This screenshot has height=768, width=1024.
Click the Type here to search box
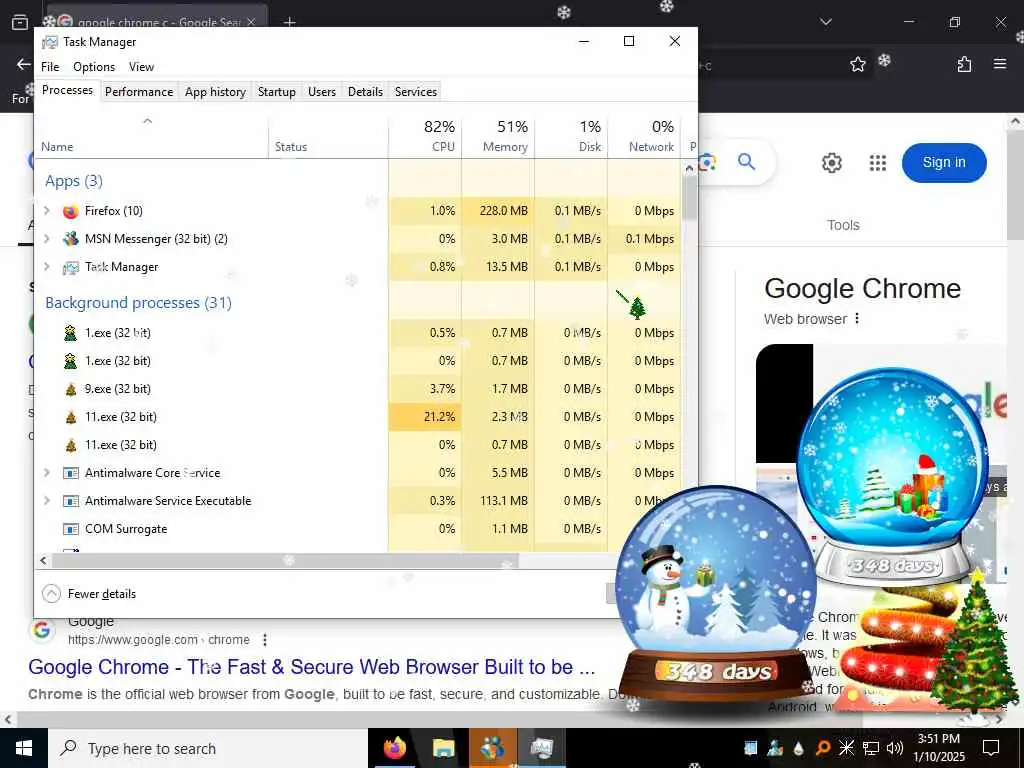[208, 748]
